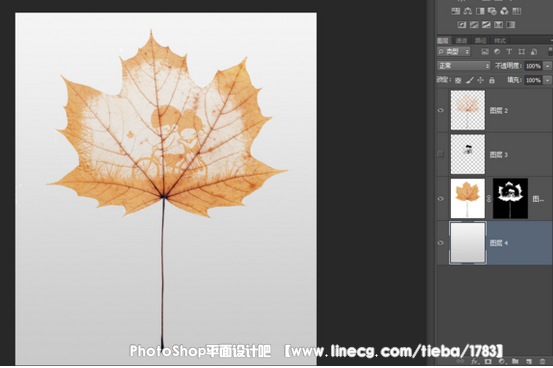Toggle lock position (move icon)
The height and width of the screenshot is (368, 553).
[x=480, y=80]
